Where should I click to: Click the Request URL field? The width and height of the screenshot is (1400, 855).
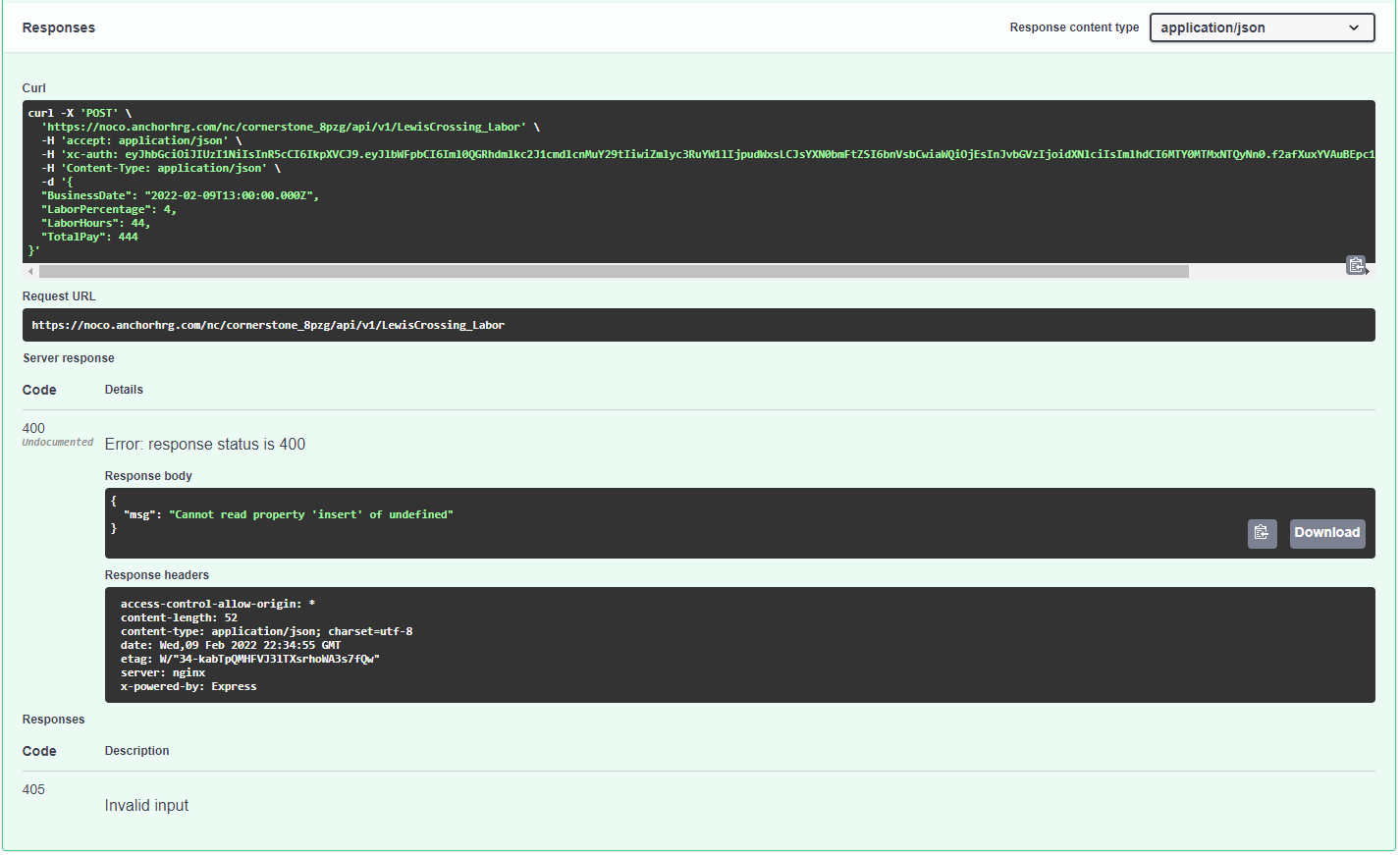click(x=698, y=324)
